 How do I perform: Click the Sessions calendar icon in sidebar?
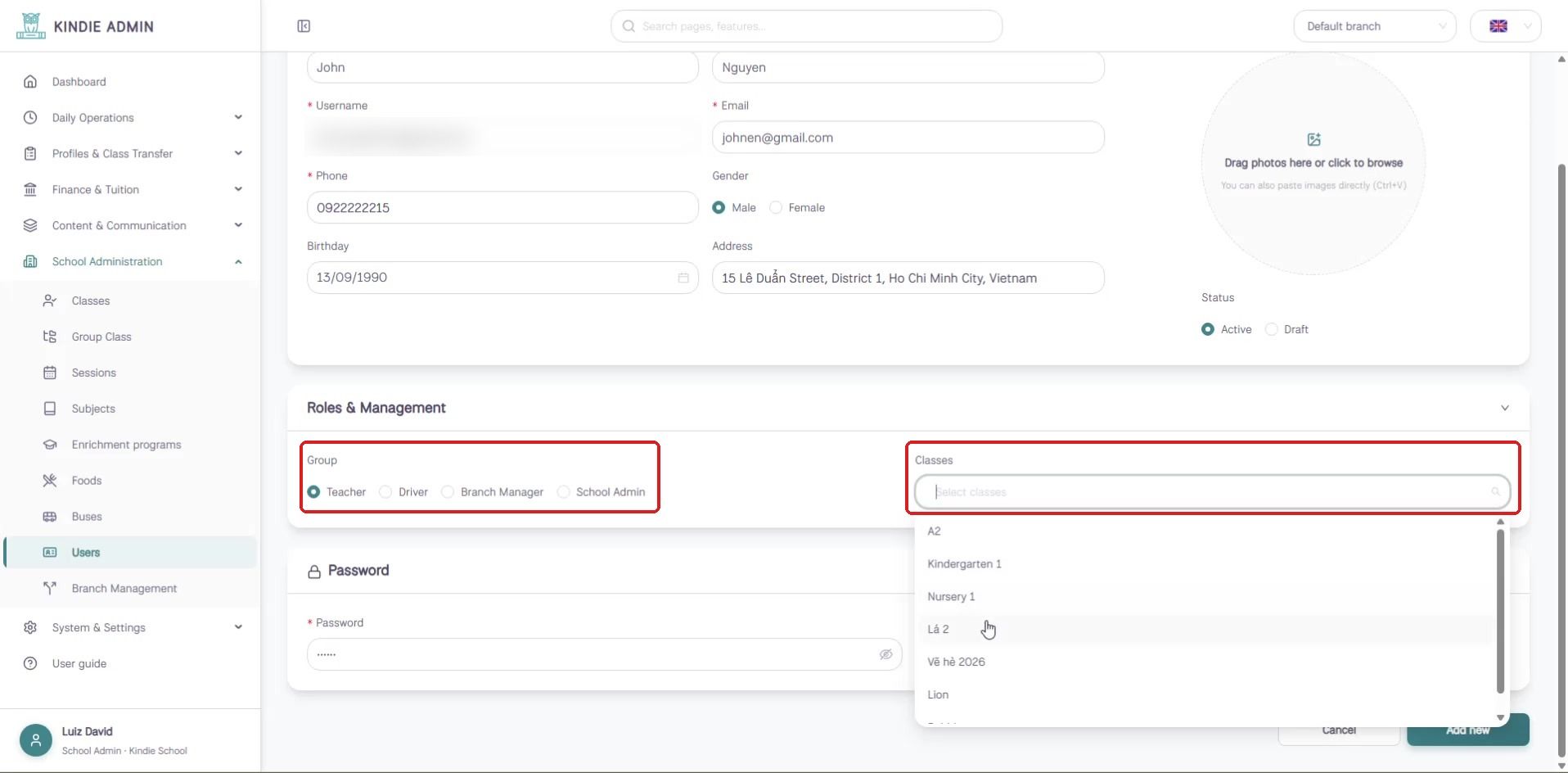point(50,373)
